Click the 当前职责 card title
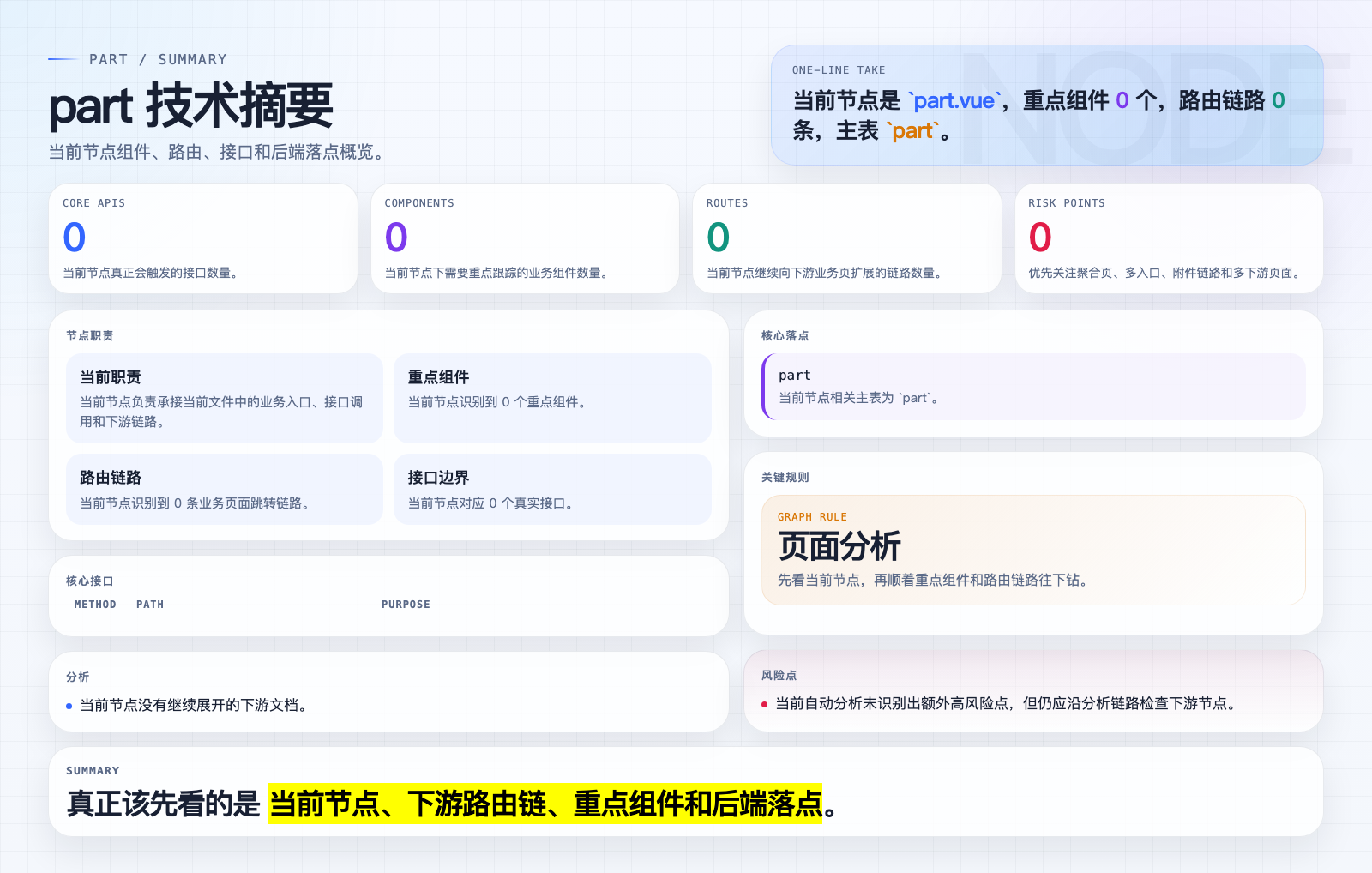 point(111,377)
